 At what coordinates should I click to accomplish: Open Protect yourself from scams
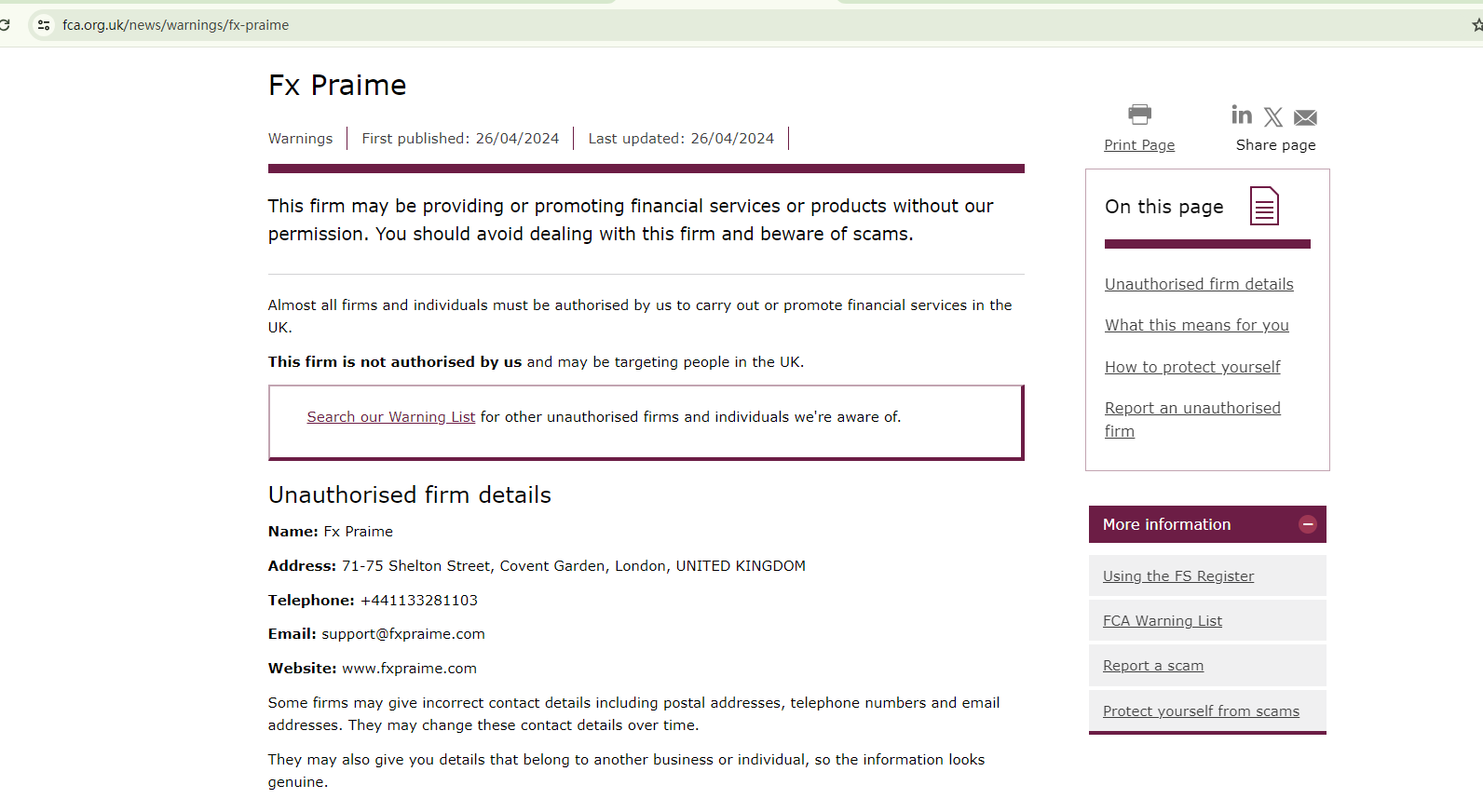pos(1201,711)
